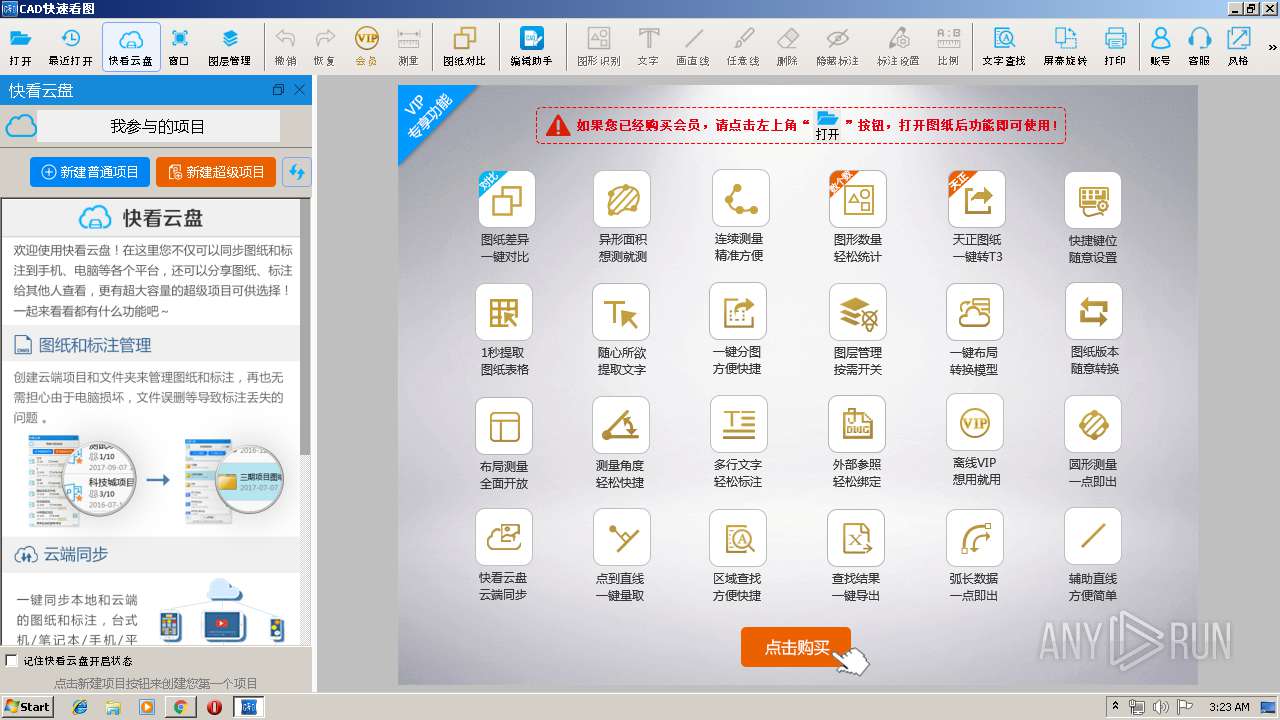
Task: Open 外部参照轻松绑定 feature icon
Action: click(857, 425)
